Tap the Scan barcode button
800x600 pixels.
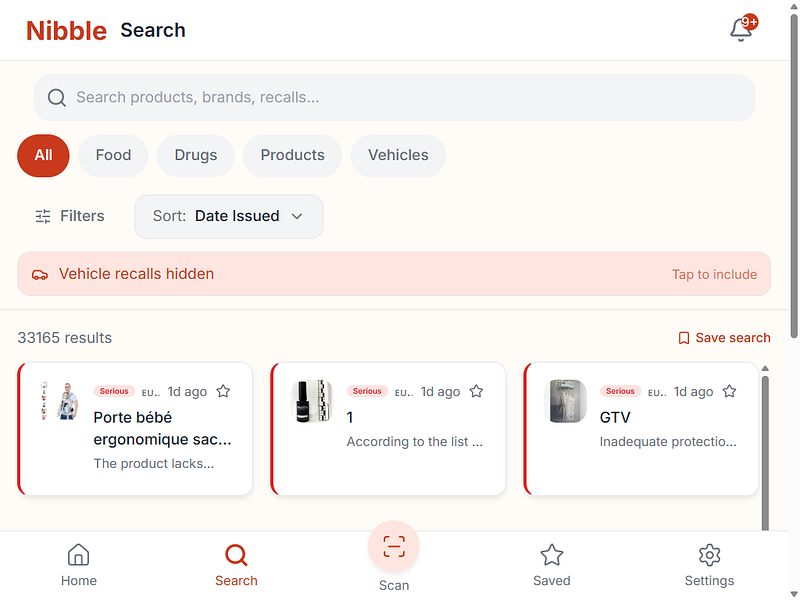point(394,546)
